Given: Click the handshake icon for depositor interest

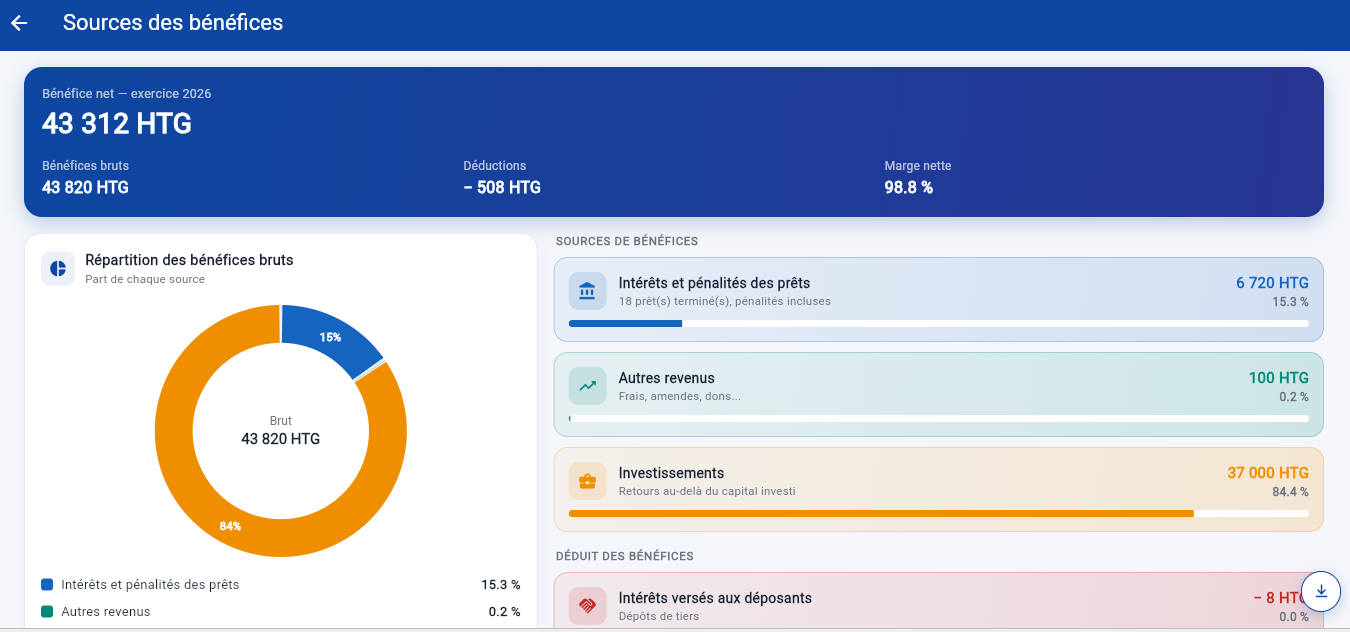Looking at the screenshot, I should coord(587,605).
